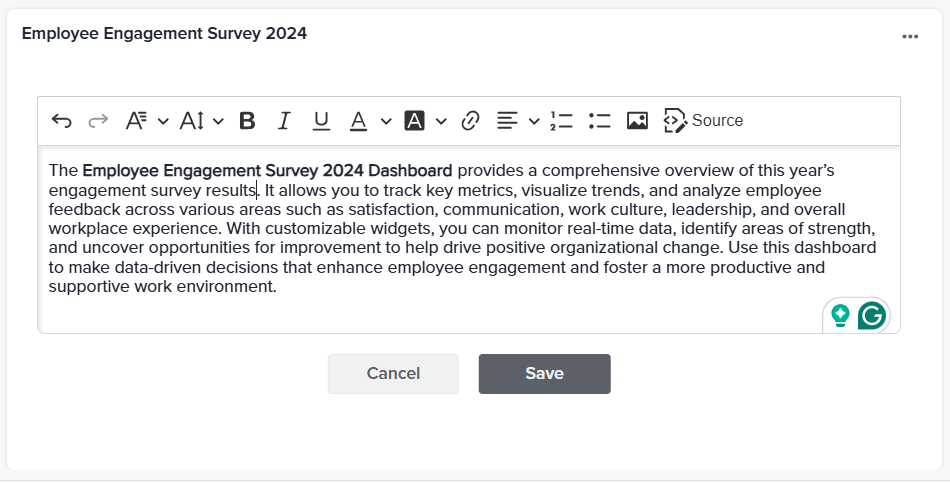Click the undo arrow icon

click(62, 121)
